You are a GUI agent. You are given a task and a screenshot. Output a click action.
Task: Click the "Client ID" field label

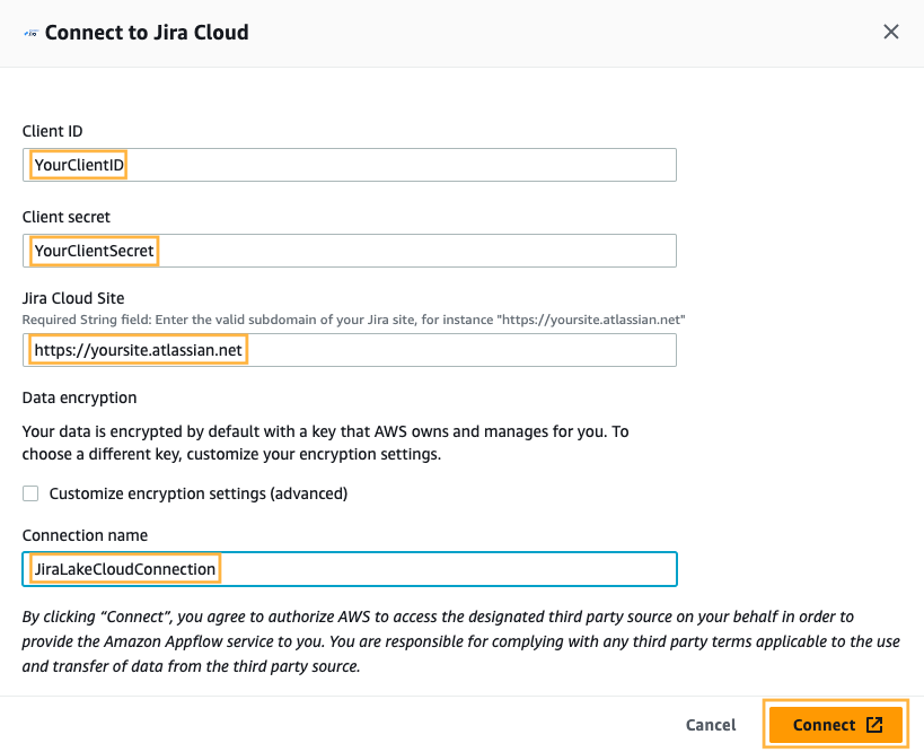(52, 131)
